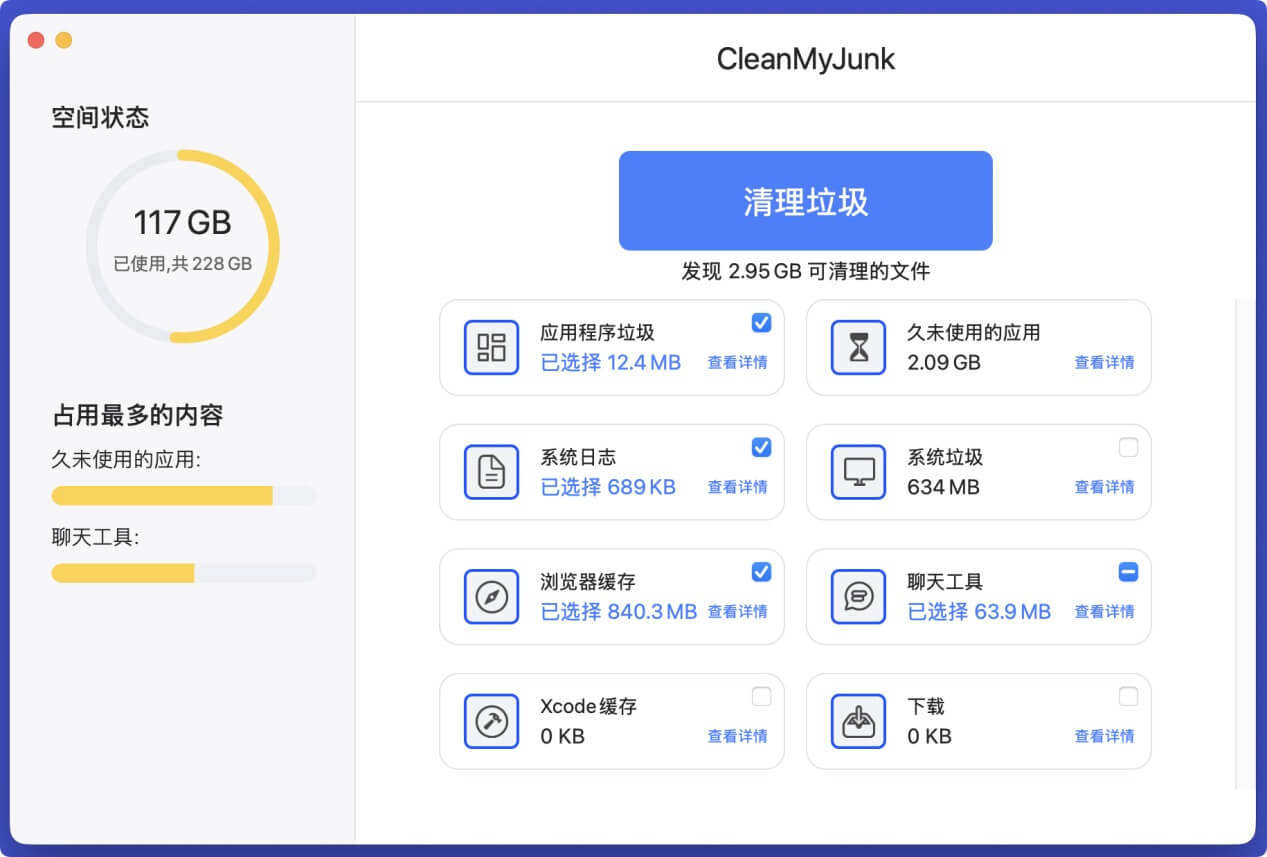The image size is (1267, 857).
Task: Toggle the 聊天工具 partially selected checkbox
Action: [1128, 572]
